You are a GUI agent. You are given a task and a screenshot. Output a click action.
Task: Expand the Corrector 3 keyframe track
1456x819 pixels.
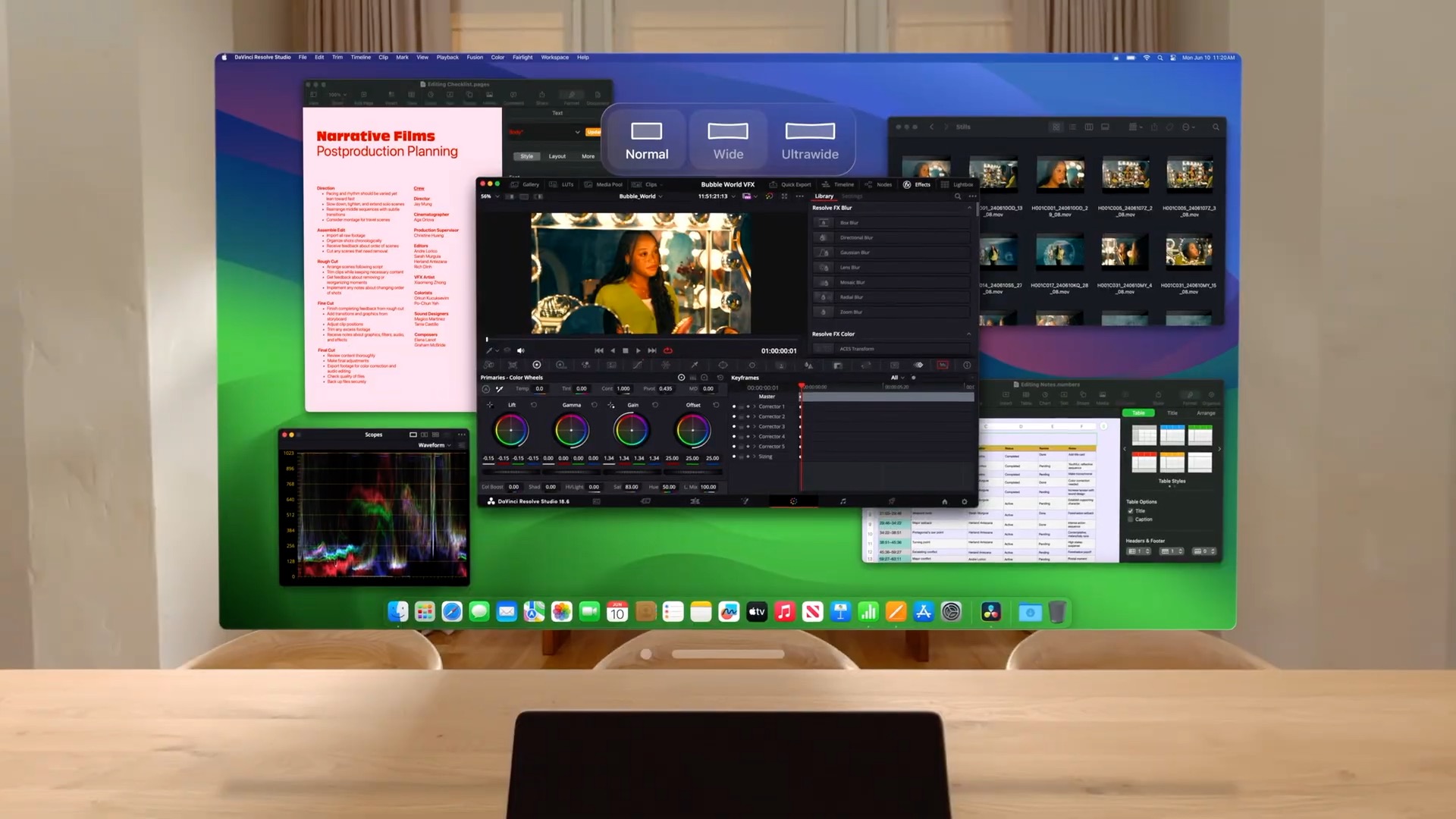(x=755, y=426)
